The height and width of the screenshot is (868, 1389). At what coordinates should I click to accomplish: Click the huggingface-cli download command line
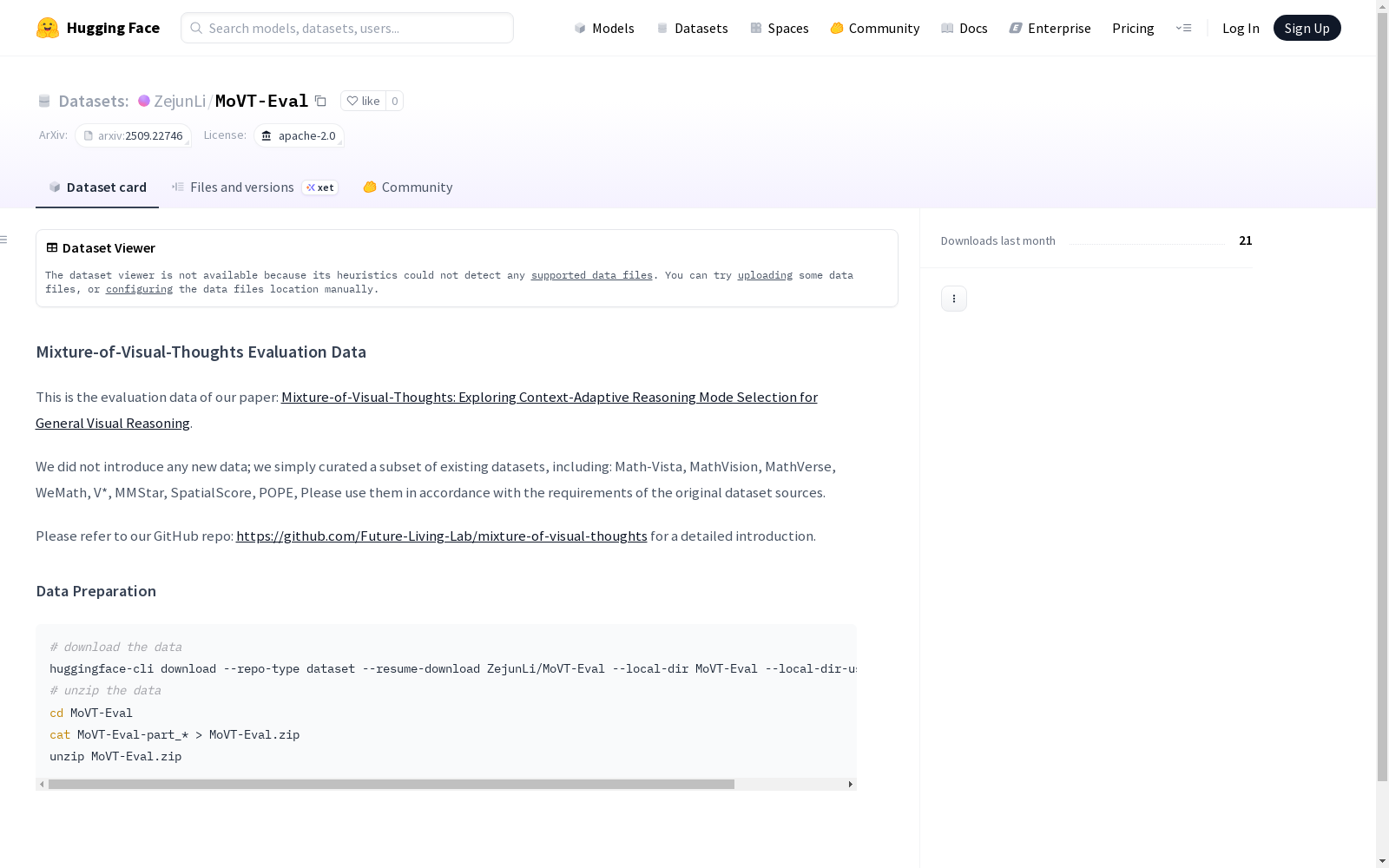point(453,668)
